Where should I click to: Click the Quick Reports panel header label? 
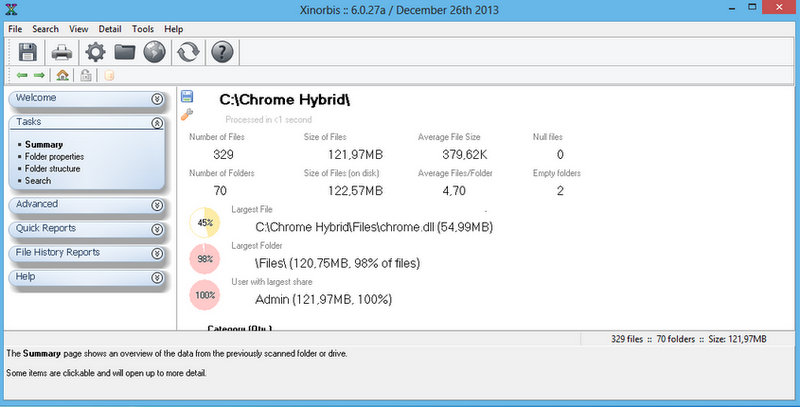coord(45,228)
